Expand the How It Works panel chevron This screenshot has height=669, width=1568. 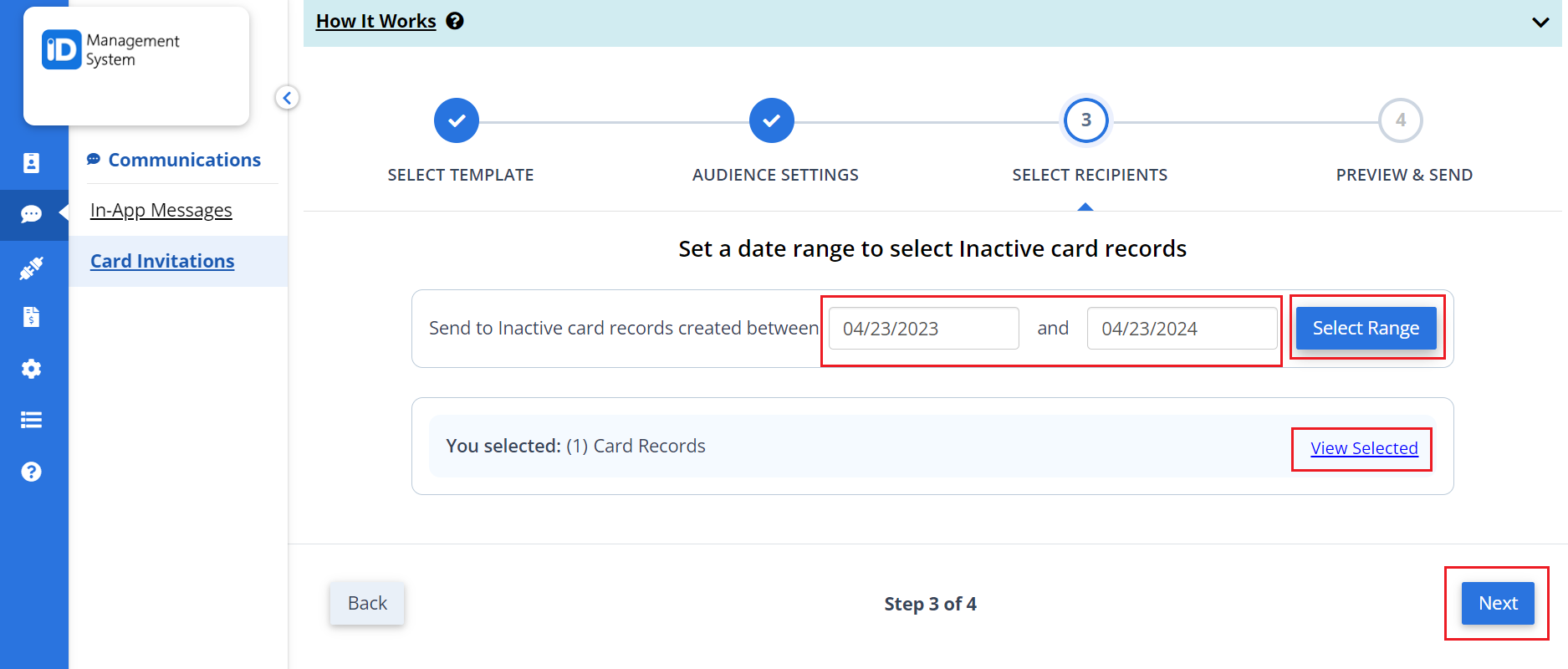click(1540, 23)
